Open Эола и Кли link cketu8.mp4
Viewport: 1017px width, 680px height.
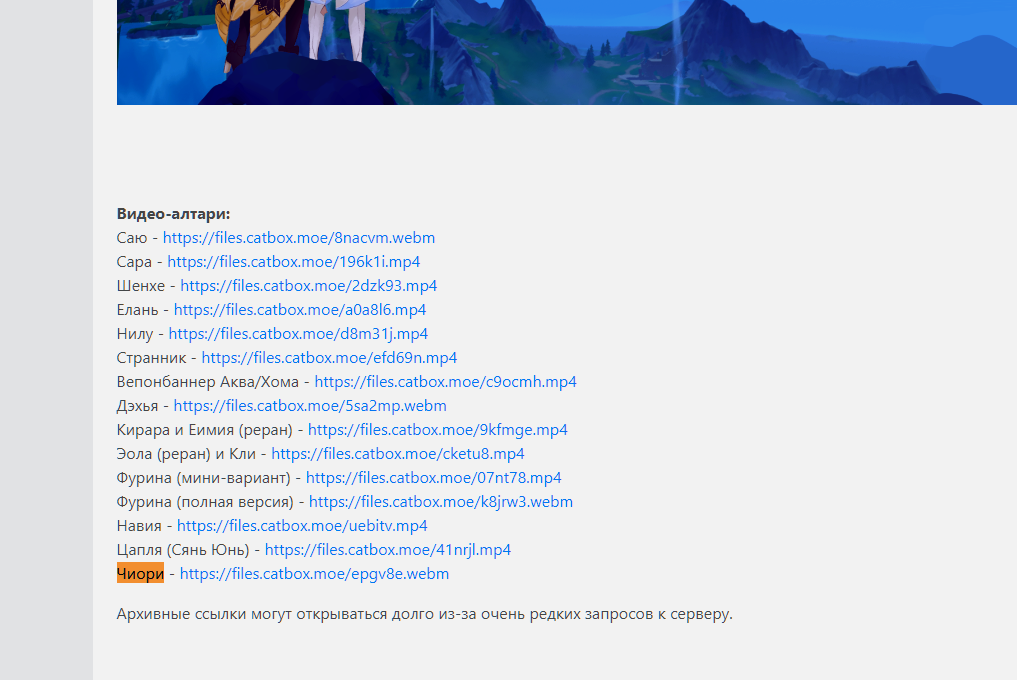(x=398, y=454)
